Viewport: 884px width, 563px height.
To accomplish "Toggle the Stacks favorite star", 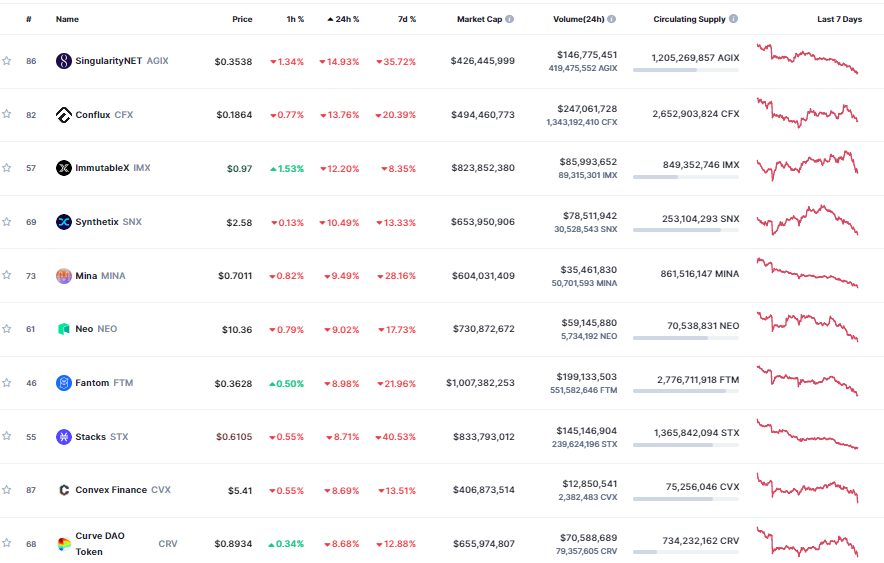I will pos(7,436).
